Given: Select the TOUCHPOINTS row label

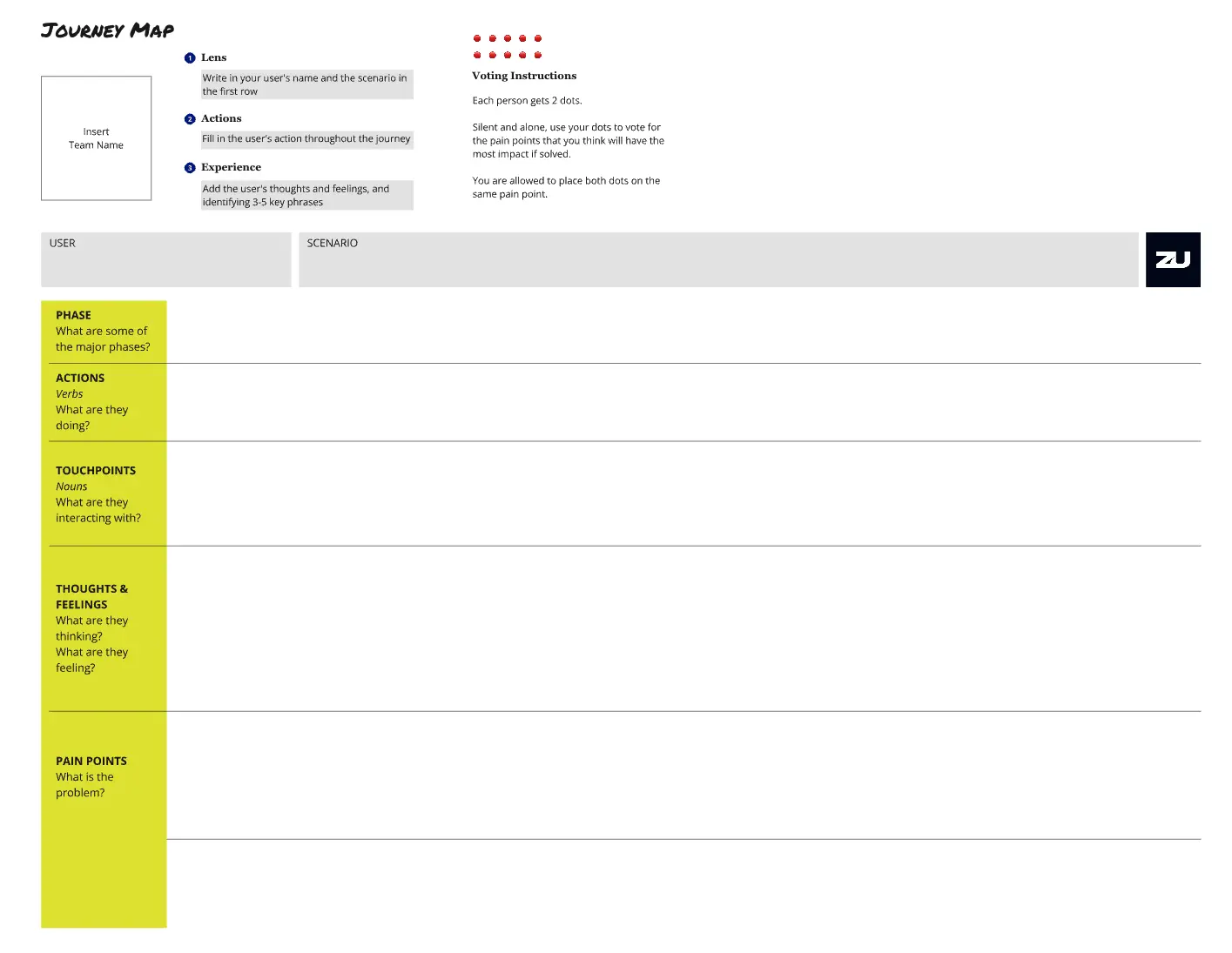Looking at the screenshot, I should pyautogui.click(x=96, y=470).
